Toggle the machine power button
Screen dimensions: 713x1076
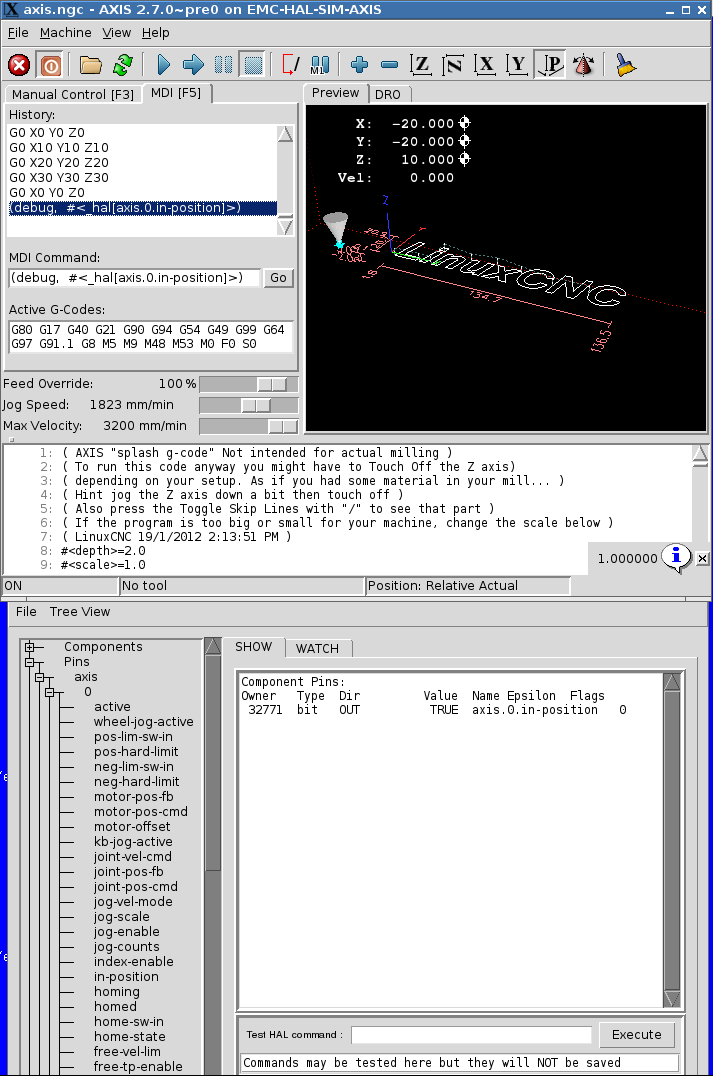click(x=51, y=65)
